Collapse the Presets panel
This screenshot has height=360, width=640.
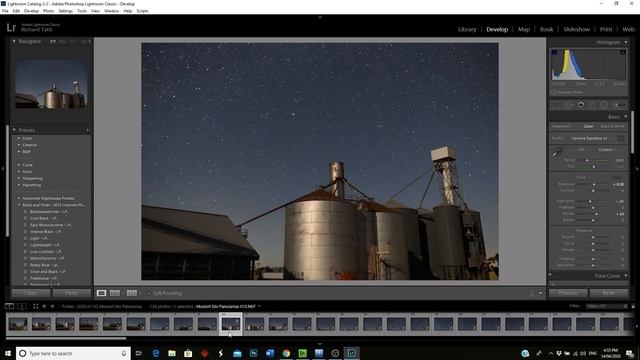(14, 130)
